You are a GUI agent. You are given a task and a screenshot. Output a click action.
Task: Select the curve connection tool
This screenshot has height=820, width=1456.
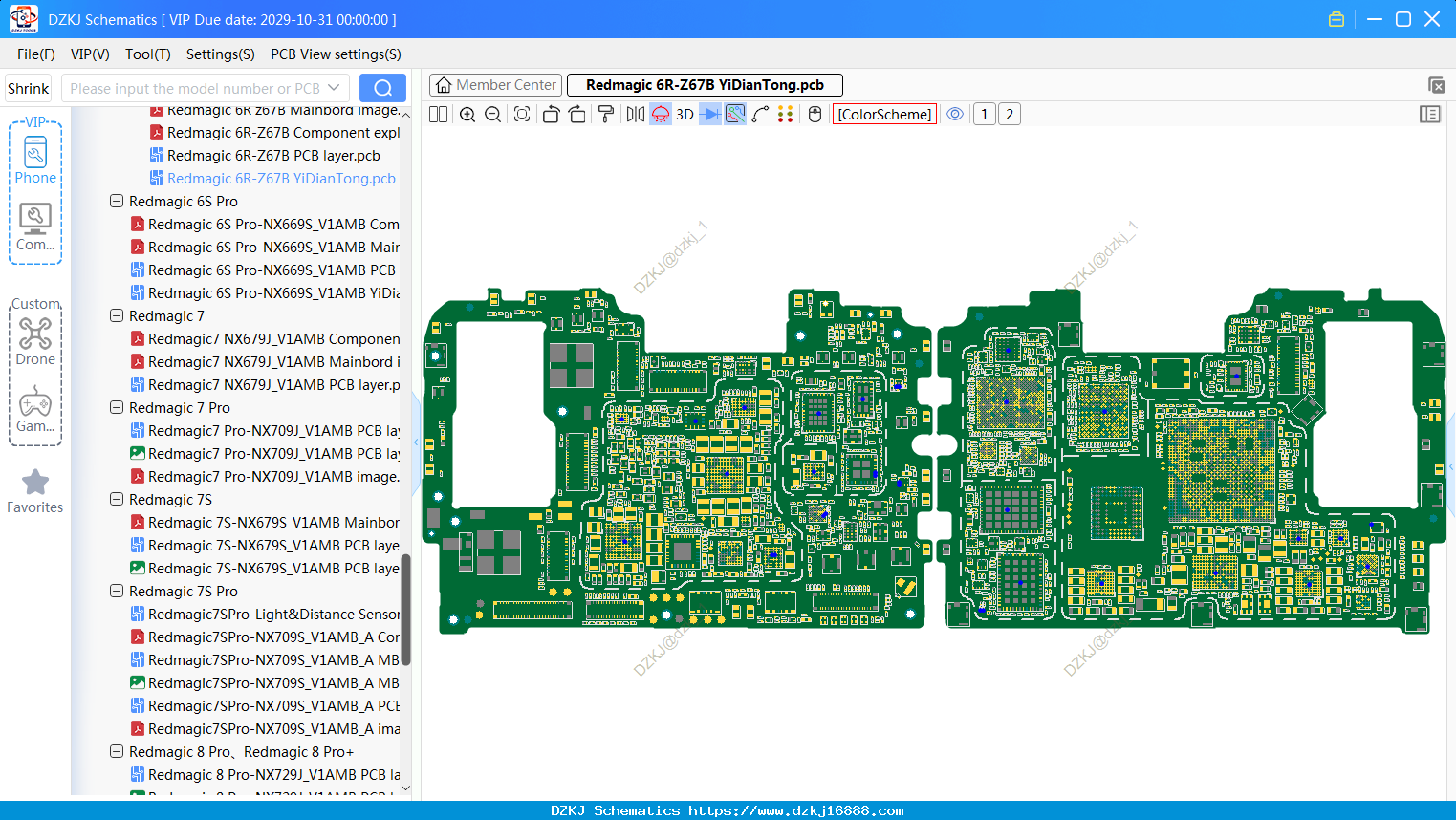[761, 115]
